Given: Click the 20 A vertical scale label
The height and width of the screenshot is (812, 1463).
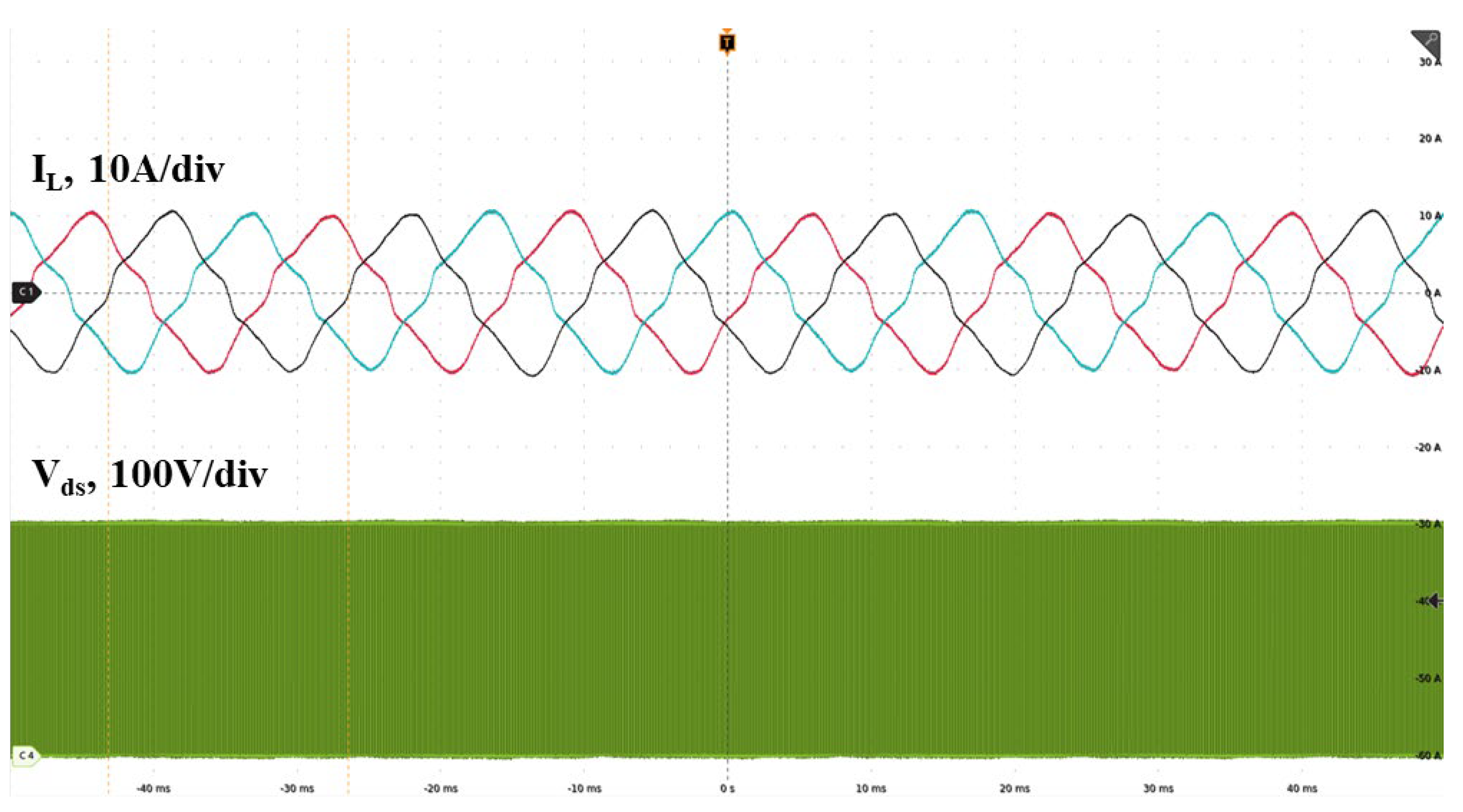Looking at the screenshot, I should pyautogui.click(x=1430, y=139).
